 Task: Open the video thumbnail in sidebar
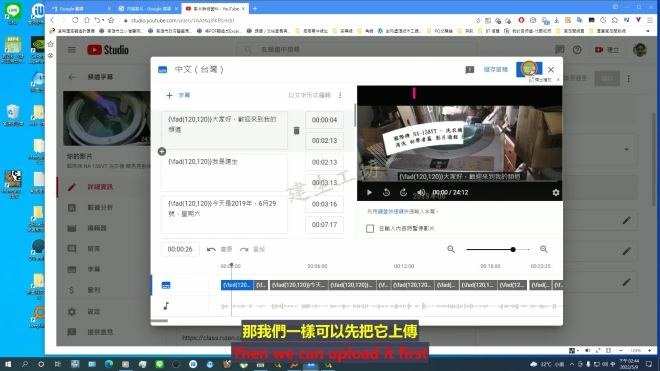[x=106, y=118]
